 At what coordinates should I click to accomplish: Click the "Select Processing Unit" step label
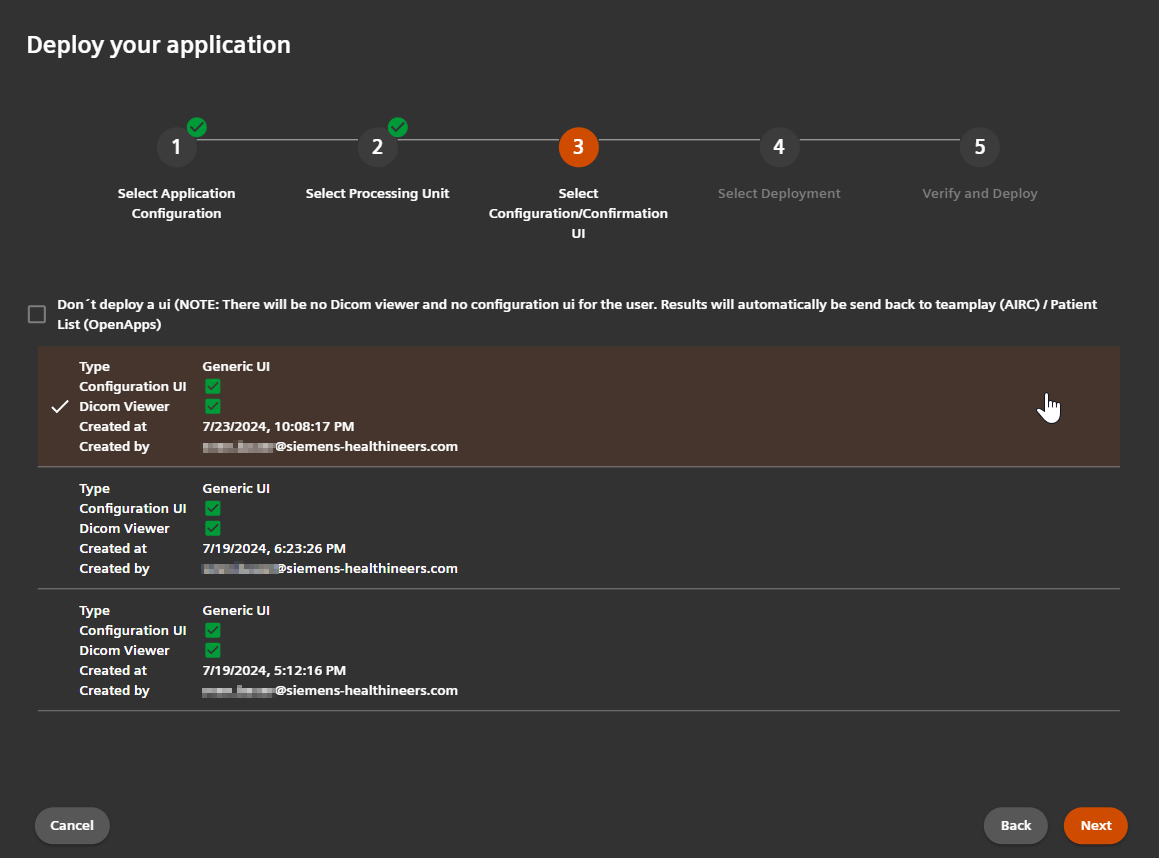coord(377,193)
